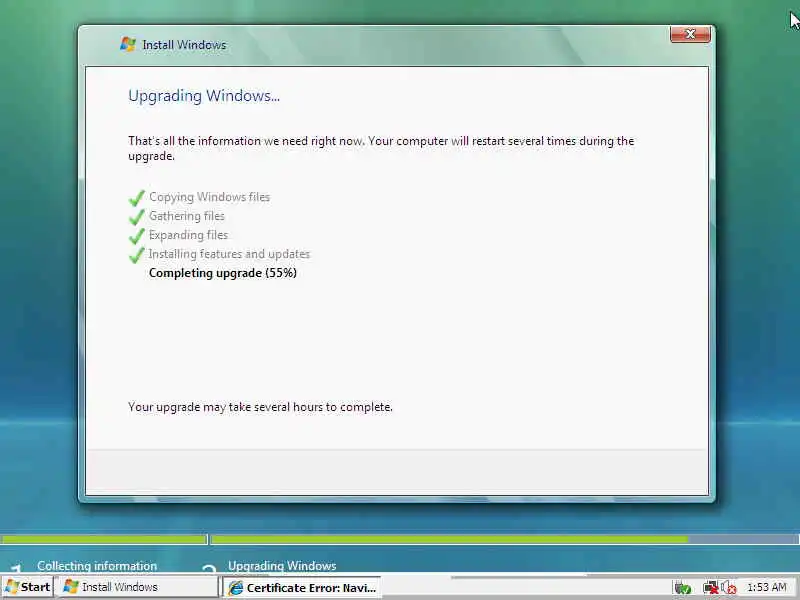Close the Install Windows dialog

(690, 34)
